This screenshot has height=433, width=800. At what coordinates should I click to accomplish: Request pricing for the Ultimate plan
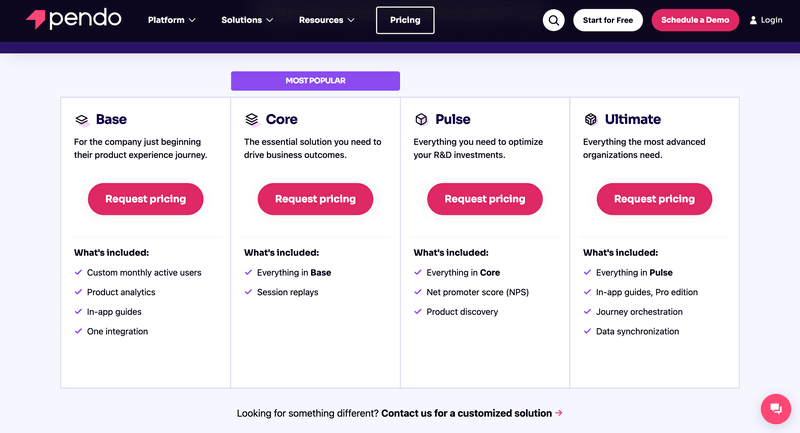coord(654,199)
